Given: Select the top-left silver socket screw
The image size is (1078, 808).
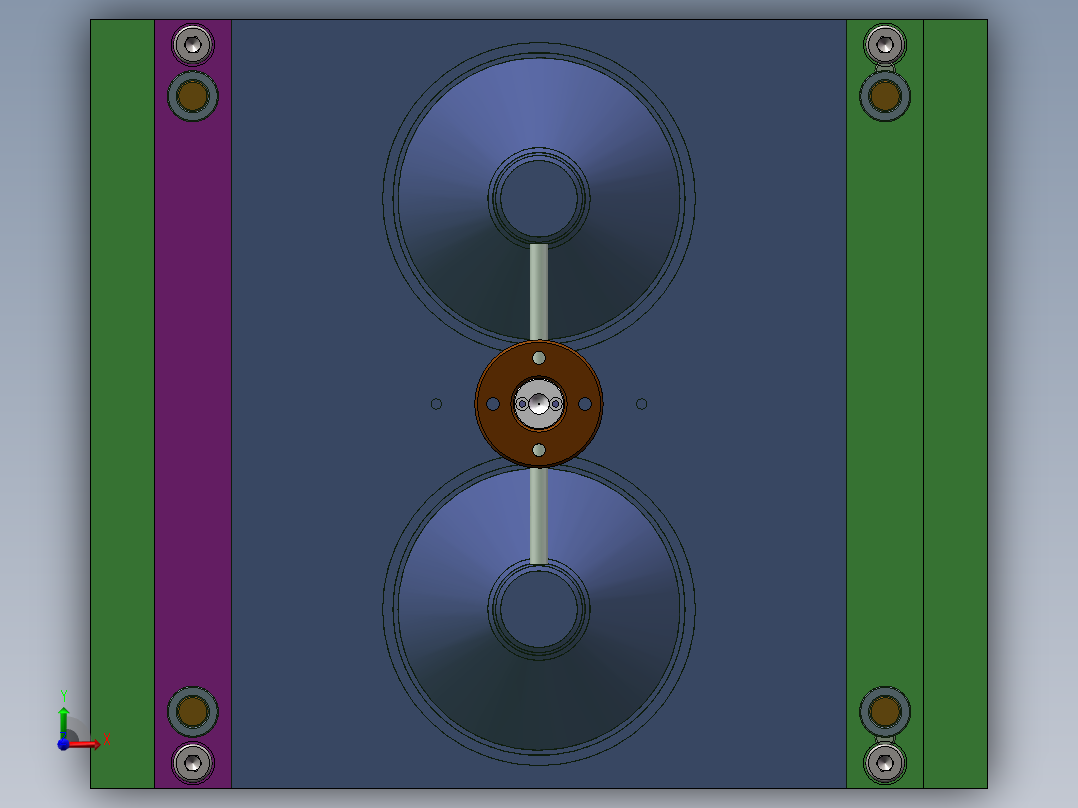Looking at the screenshot, I should click(193, 45).
